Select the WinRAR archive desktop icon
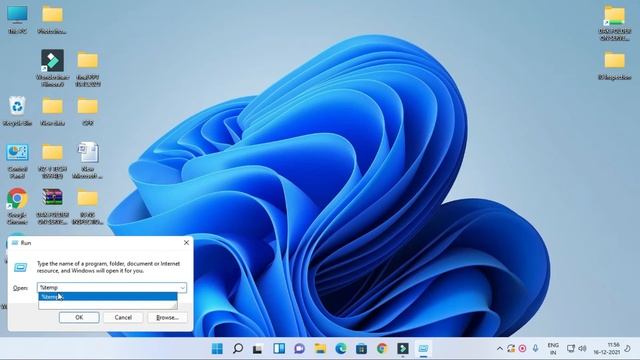 point(52,207)
